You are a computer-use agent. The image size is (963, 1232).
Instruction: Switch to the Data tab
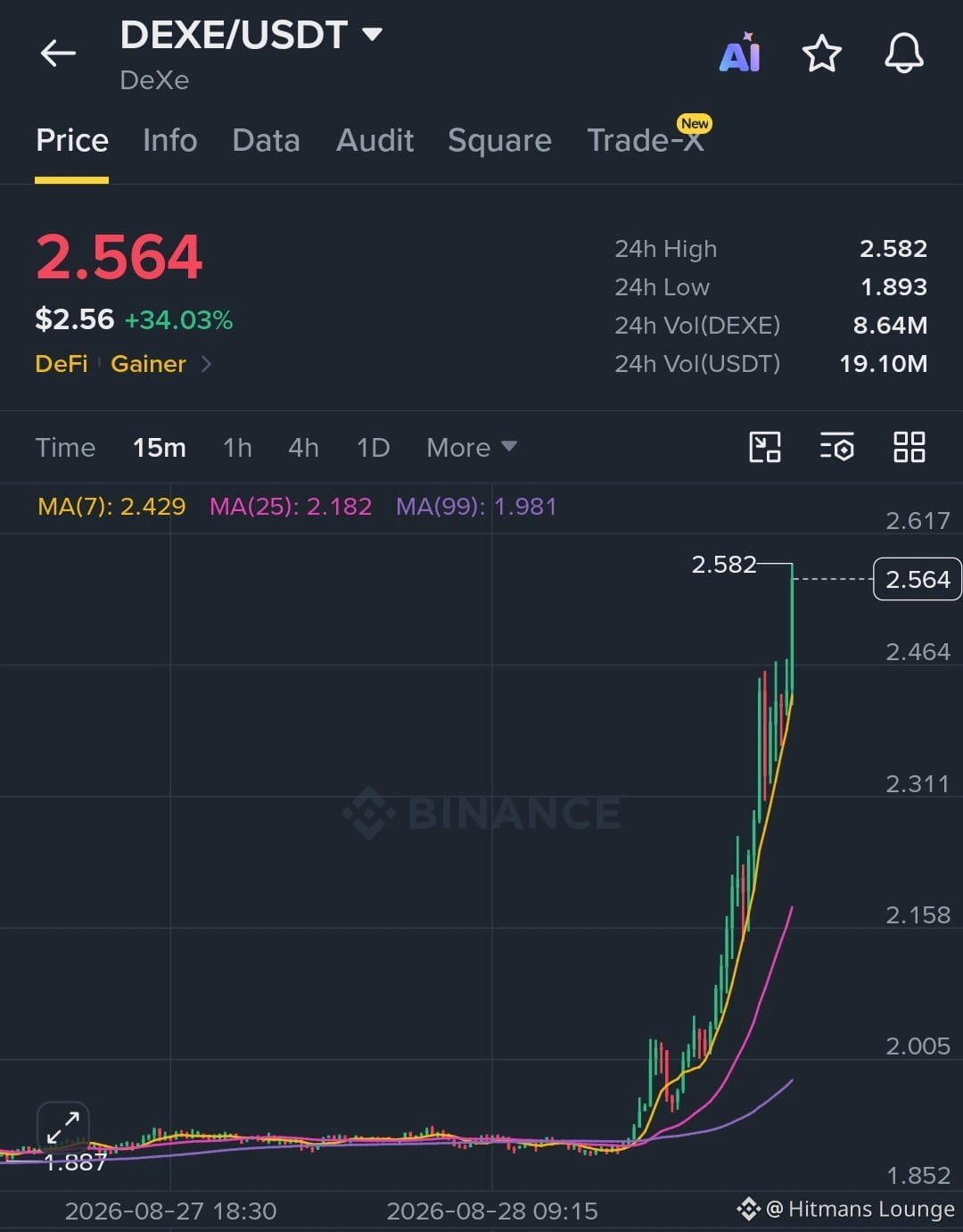point(266,140)
